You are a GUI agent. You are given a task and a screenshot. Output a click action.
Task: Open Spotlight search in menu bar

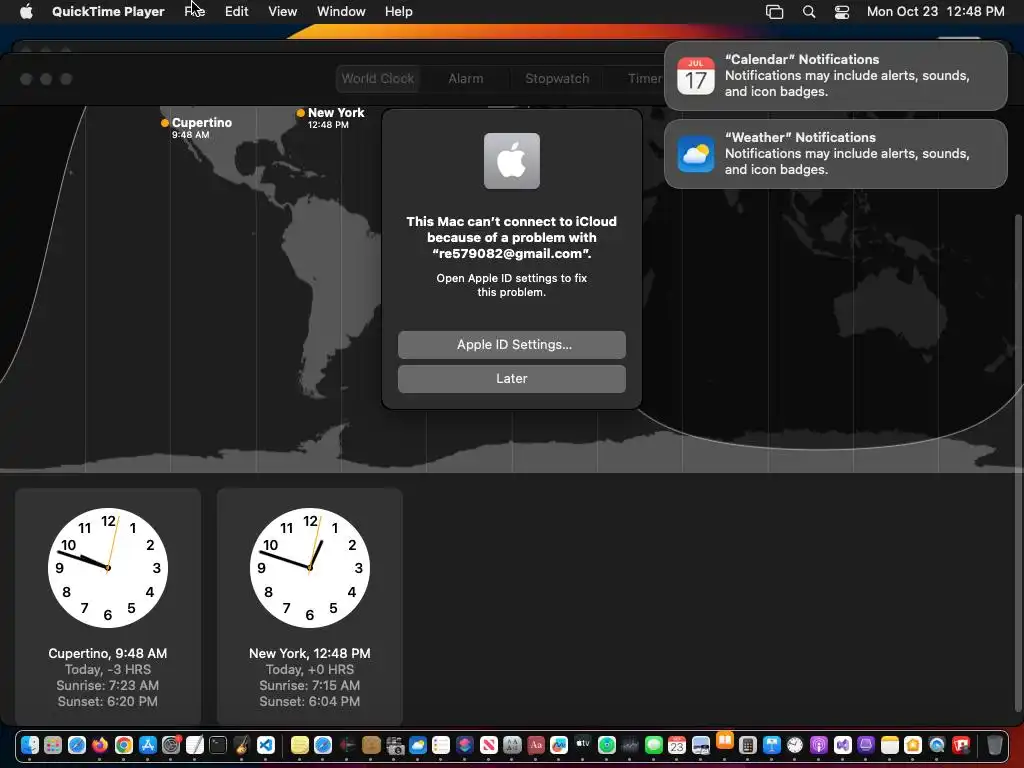808,11
